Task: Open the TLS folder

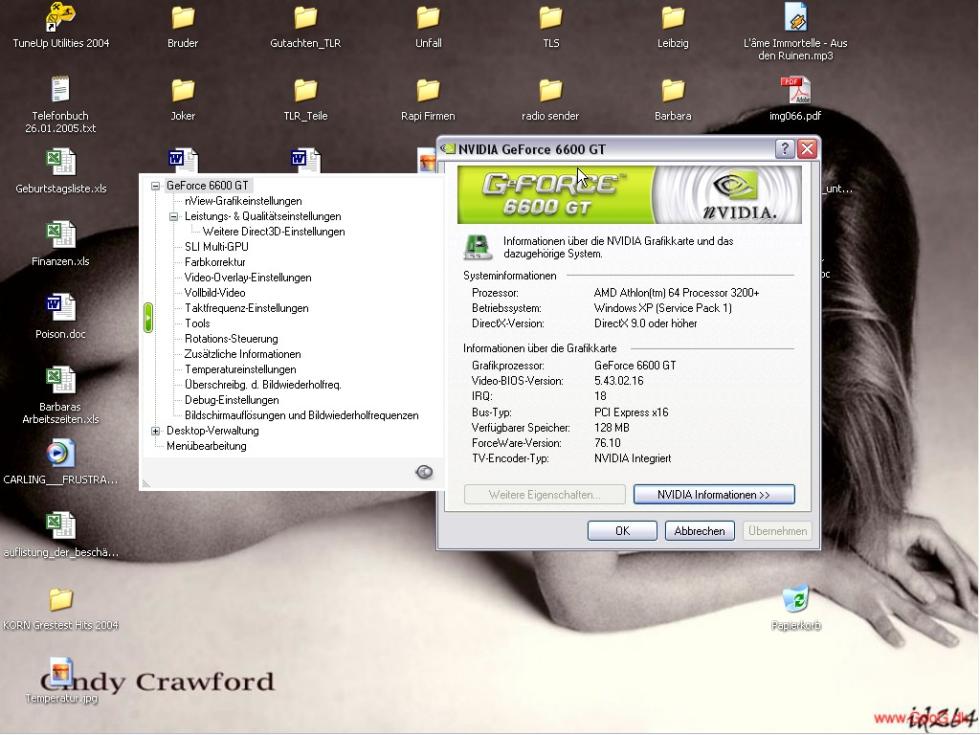Action: tap(551, 18)
